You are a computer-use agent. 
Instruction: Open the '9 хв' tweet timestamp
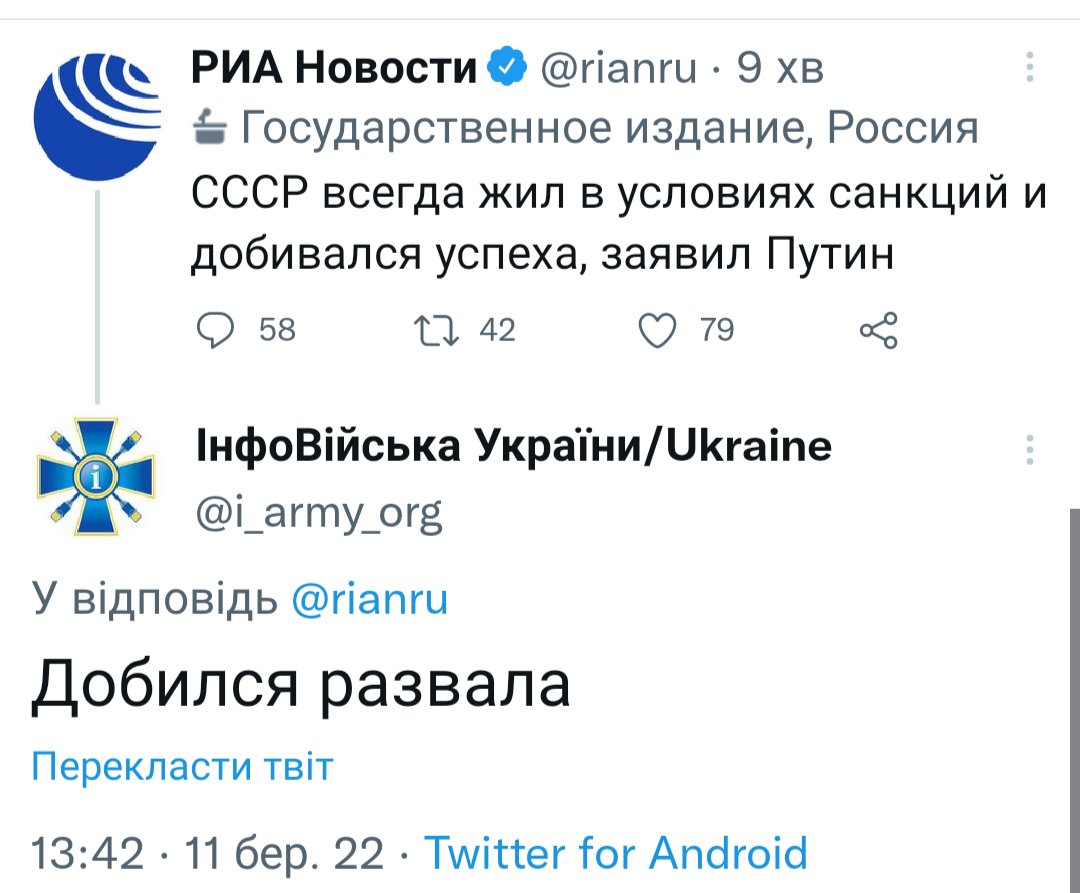[780, 68]
